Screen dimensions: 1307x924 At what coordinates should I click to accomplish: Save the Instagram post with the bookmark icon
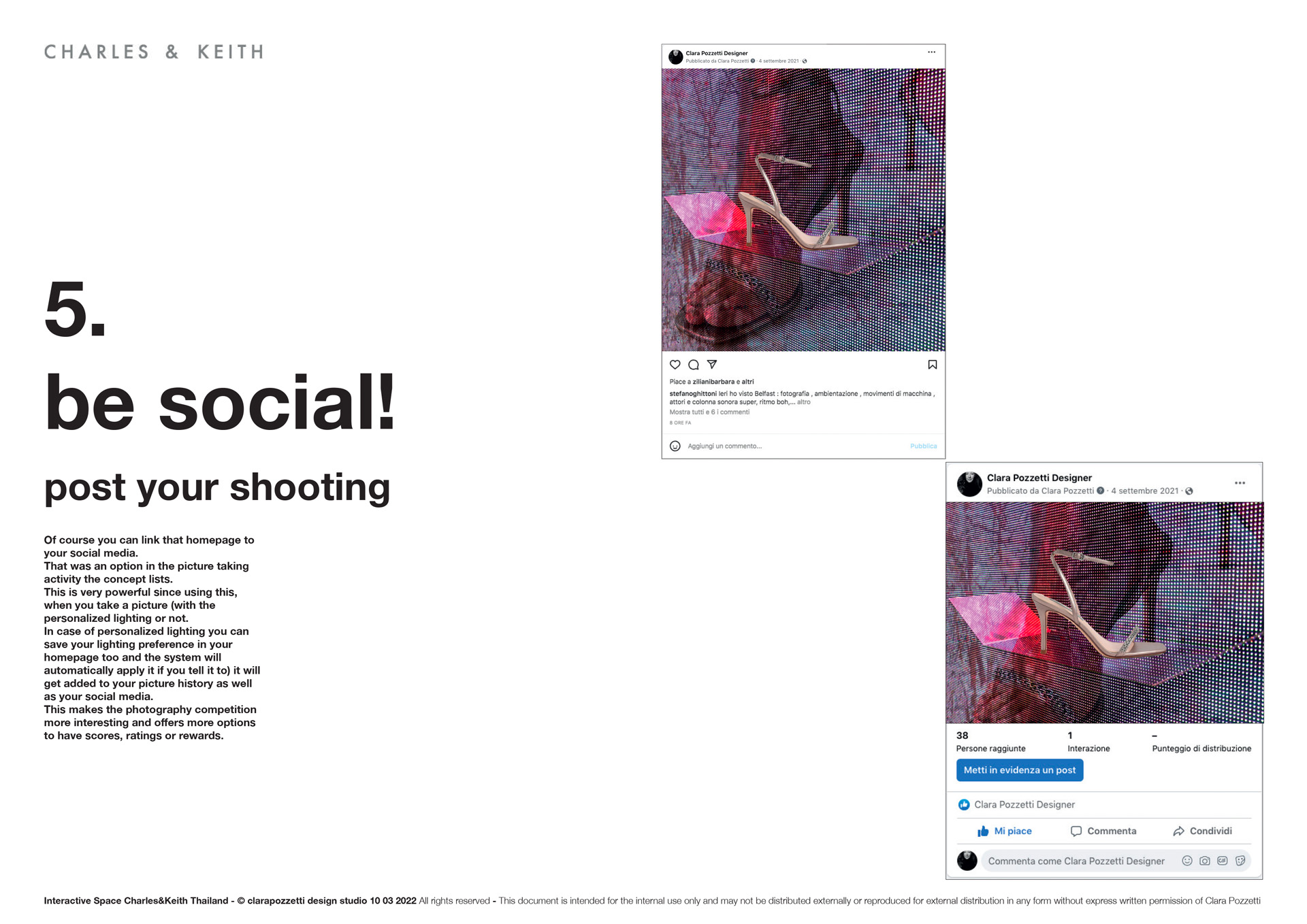pos(932,365)
